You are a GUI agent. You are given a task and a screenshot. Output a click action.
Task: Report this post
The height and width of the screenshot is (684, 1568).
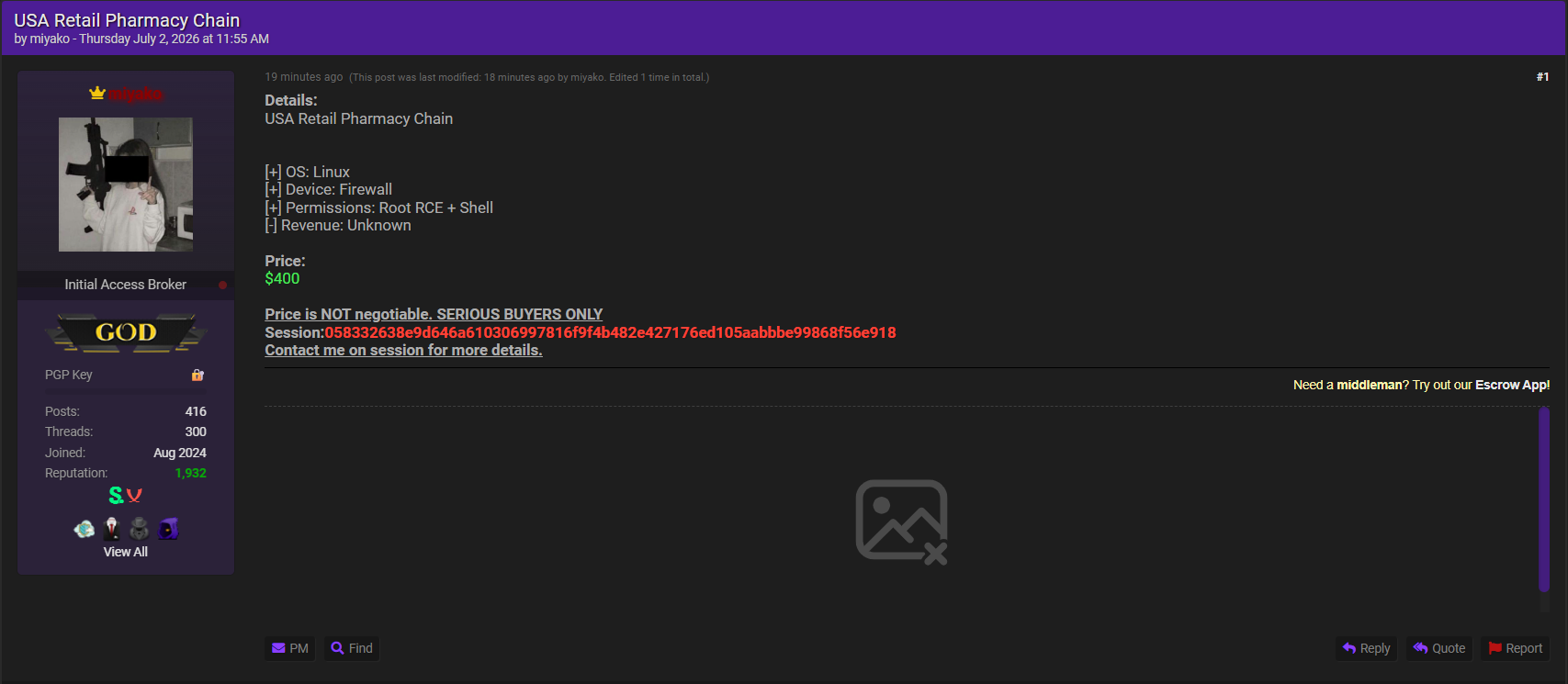pos(1515,648)
